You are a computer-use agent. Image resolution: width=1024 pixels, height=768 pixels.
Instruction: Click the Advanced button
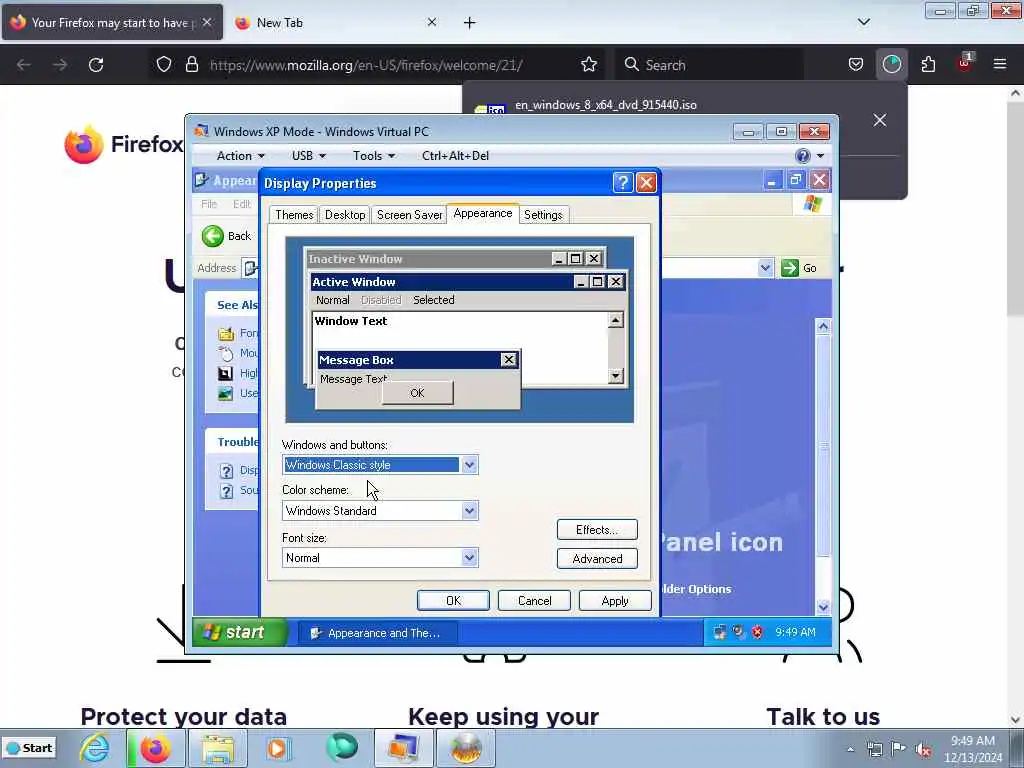tap(597, 558)
